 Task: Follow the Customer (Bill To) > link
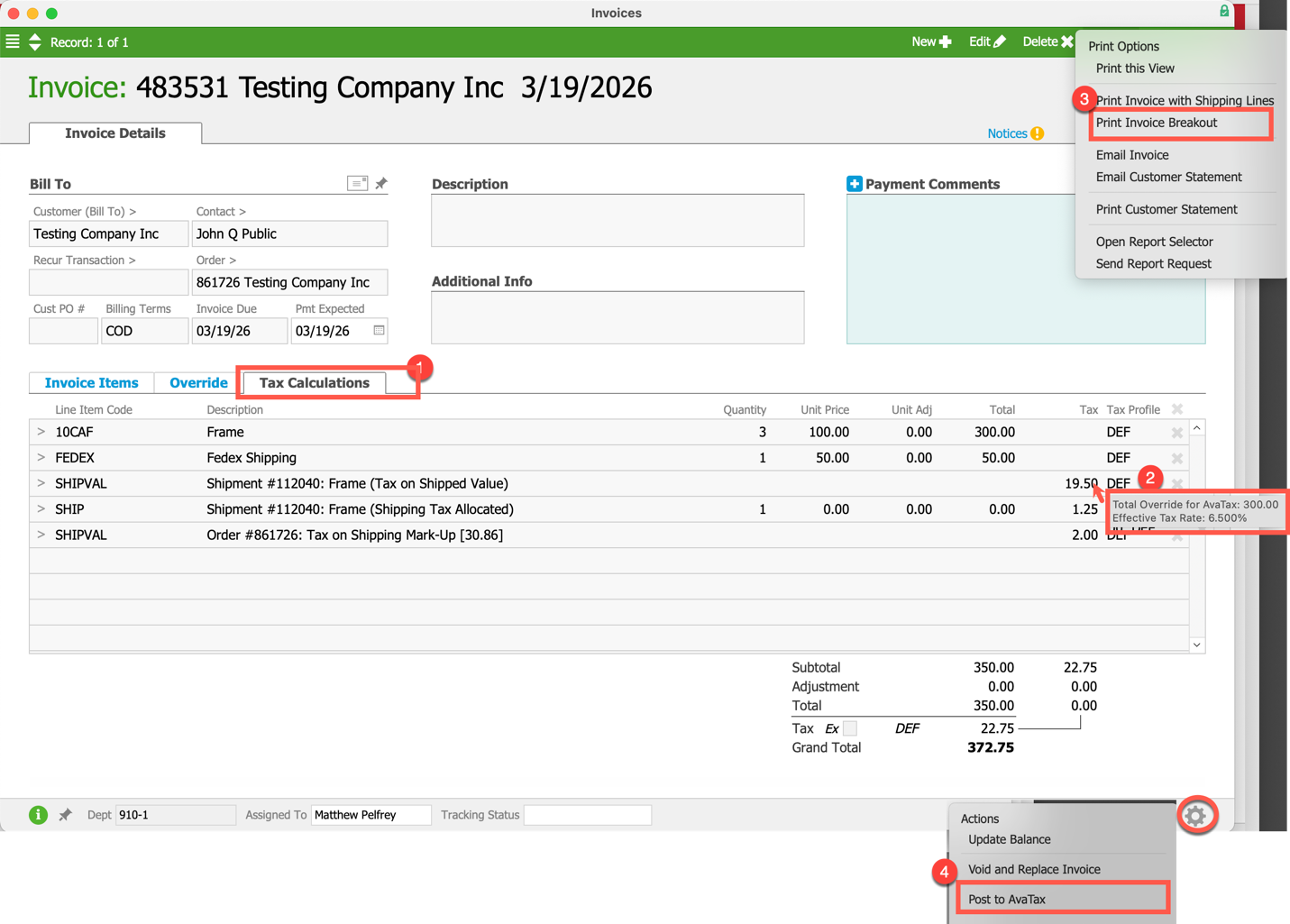click(85, 212)
